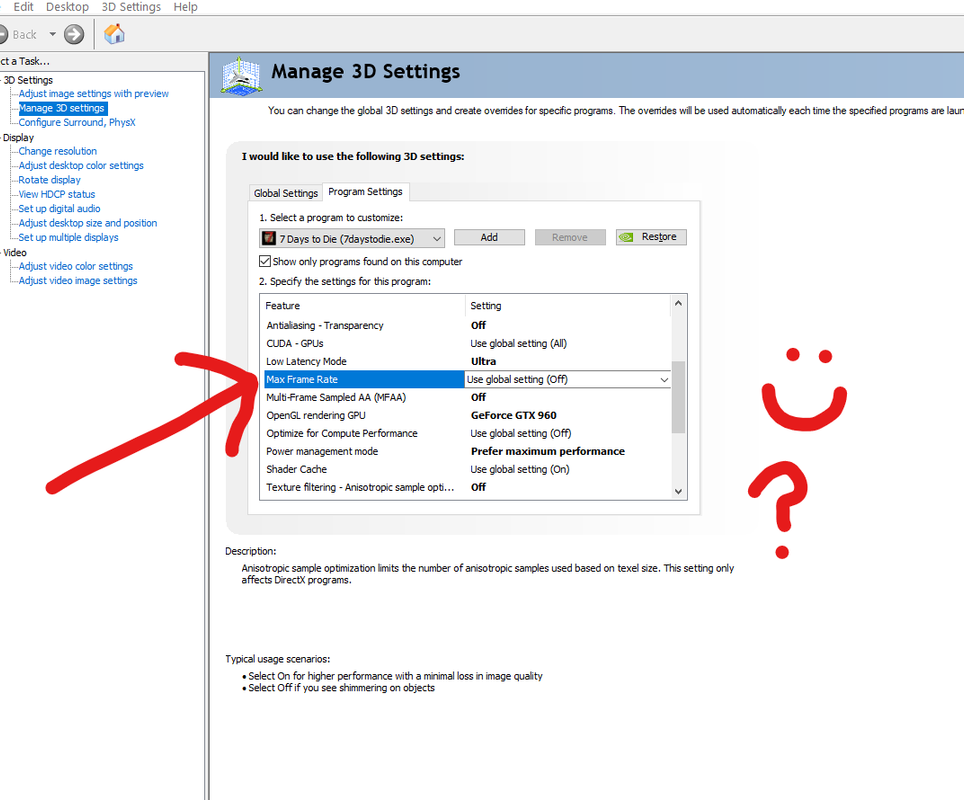Select the CUDA - GPUs row
This screenshot has height=800, width=964.
pyautogui.click(x=467, y=344)
